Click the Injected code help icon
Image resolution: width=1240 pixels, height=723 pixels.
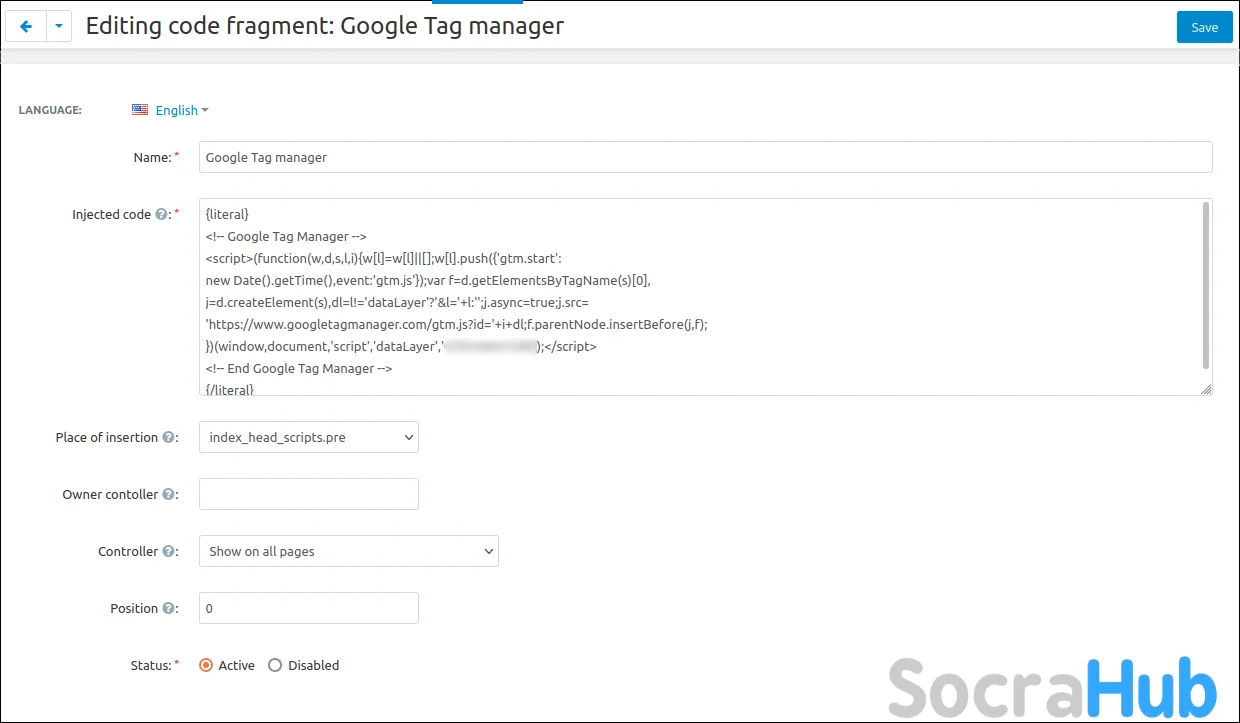tap(162, 214)
